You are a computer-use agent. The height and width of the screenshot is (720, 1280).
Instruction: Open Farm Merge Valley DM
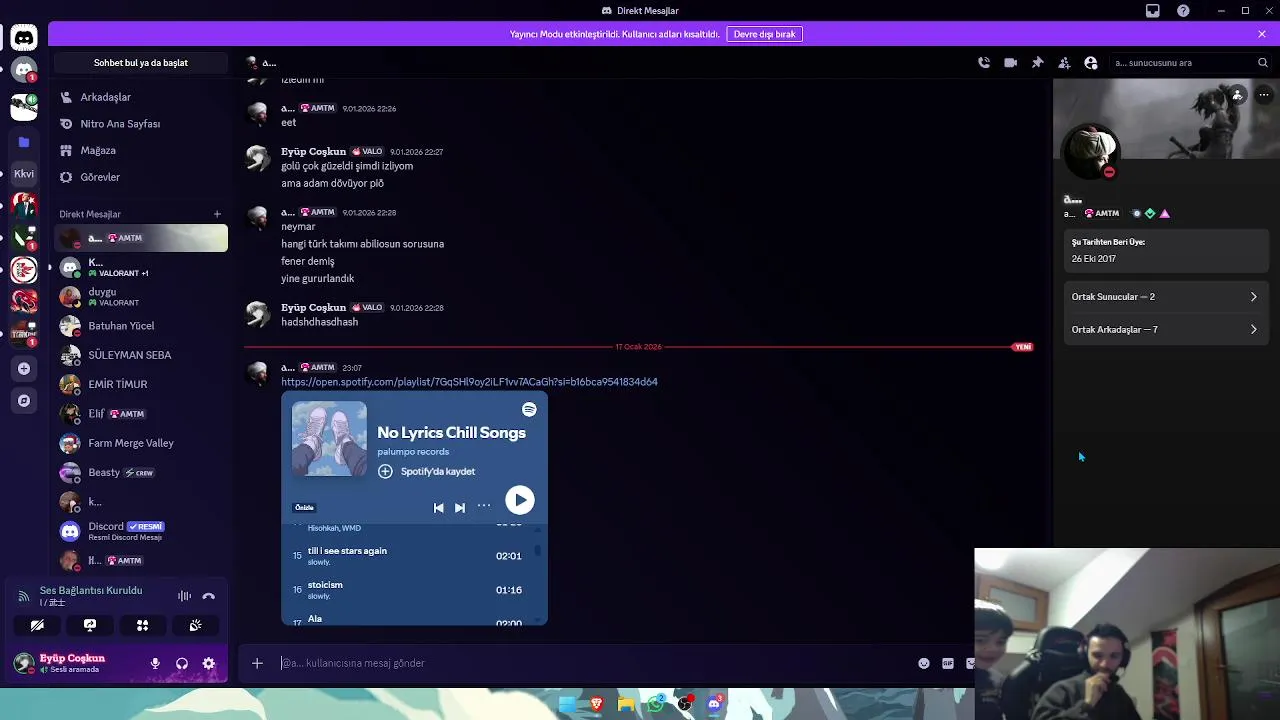click(x=141, y=443)
